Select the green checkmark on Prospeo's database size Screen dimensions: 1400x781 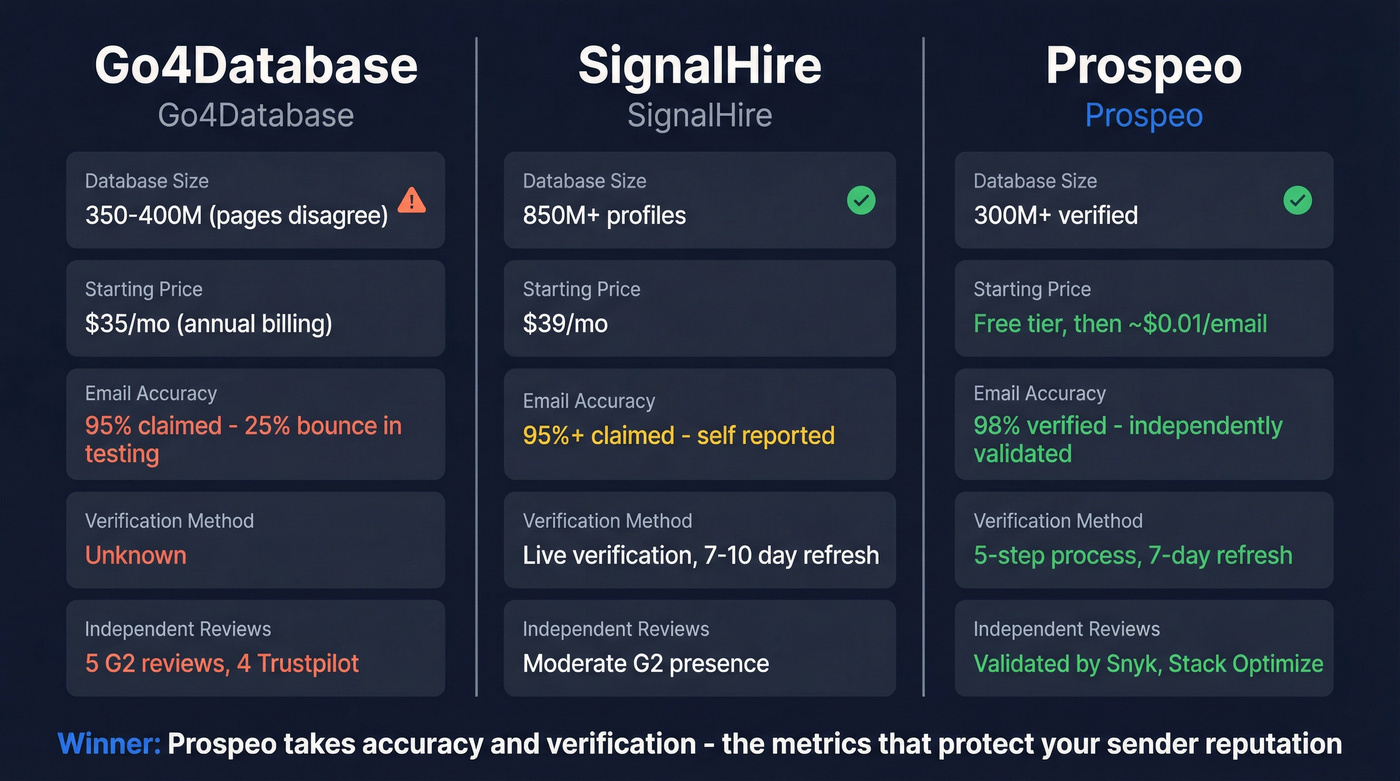[x=1297, y=200]
